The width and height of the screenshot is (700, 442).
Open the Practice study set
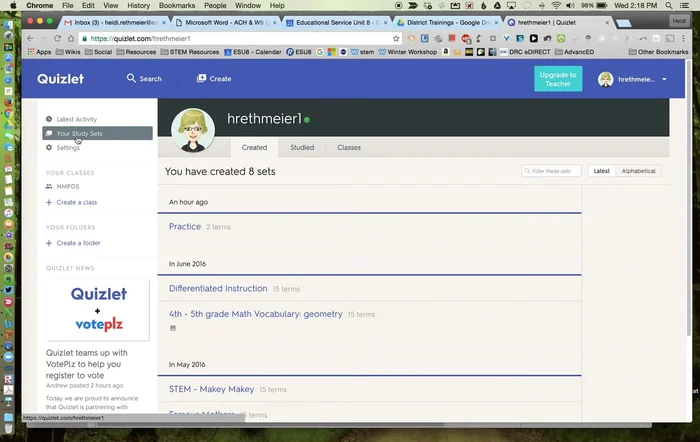pyautogui.click(x=185, y=227)
